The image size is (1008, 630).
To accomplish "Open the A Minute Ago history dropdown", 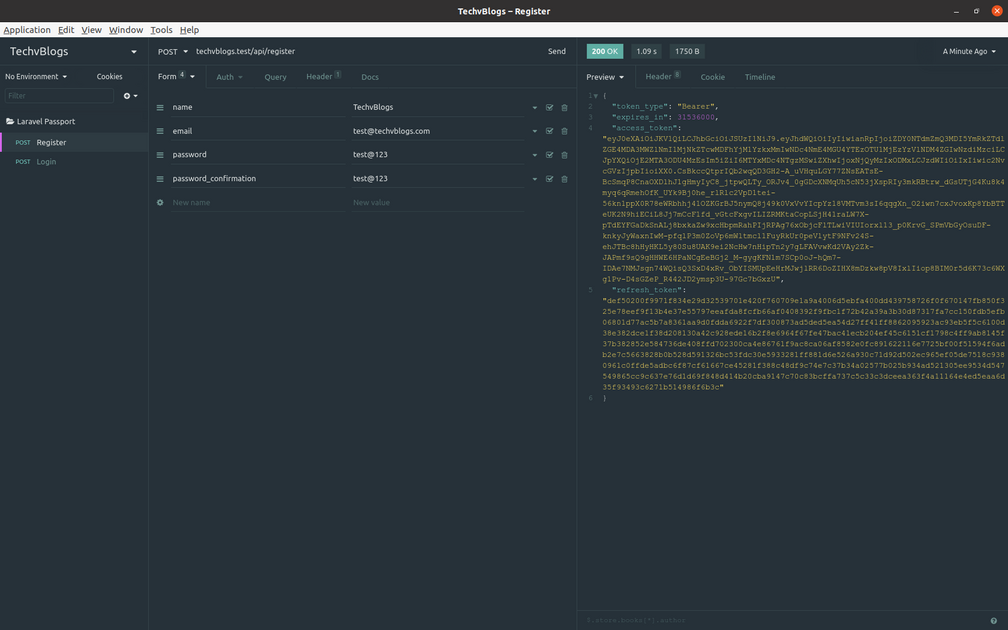I will pos(969,51).
